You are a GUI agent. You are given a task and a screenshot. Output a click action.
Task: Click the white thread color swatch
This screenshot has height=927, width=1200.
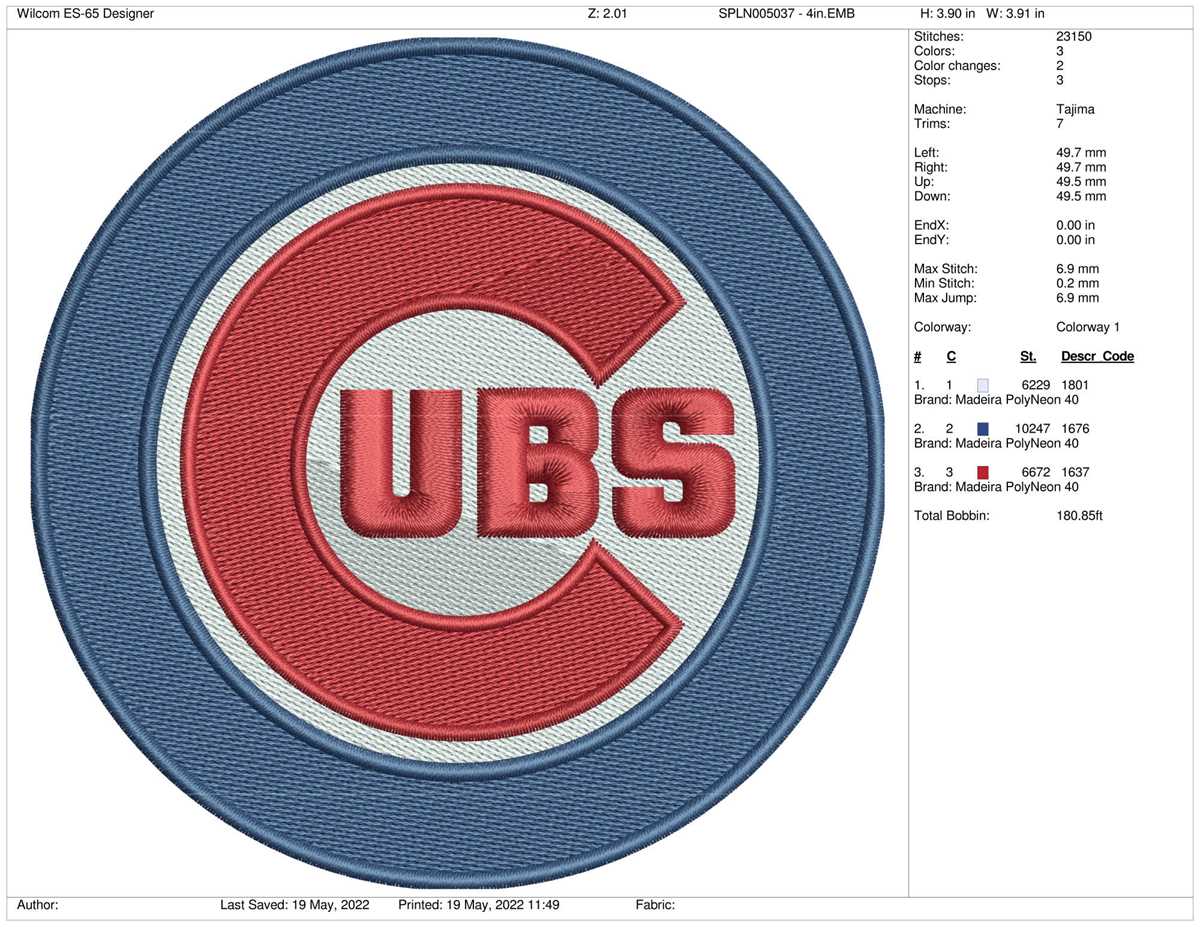[x=983, y=385]
